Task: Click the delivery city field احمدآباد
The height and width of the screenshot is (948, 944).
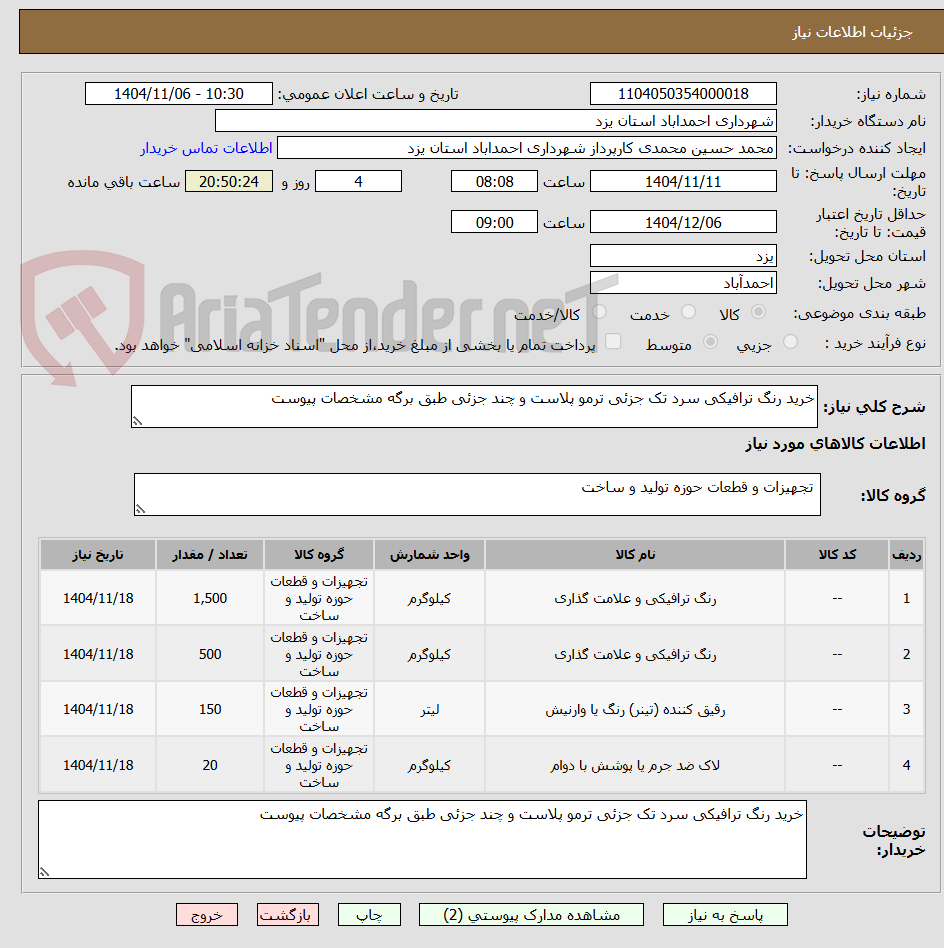Action: point(683,282)
